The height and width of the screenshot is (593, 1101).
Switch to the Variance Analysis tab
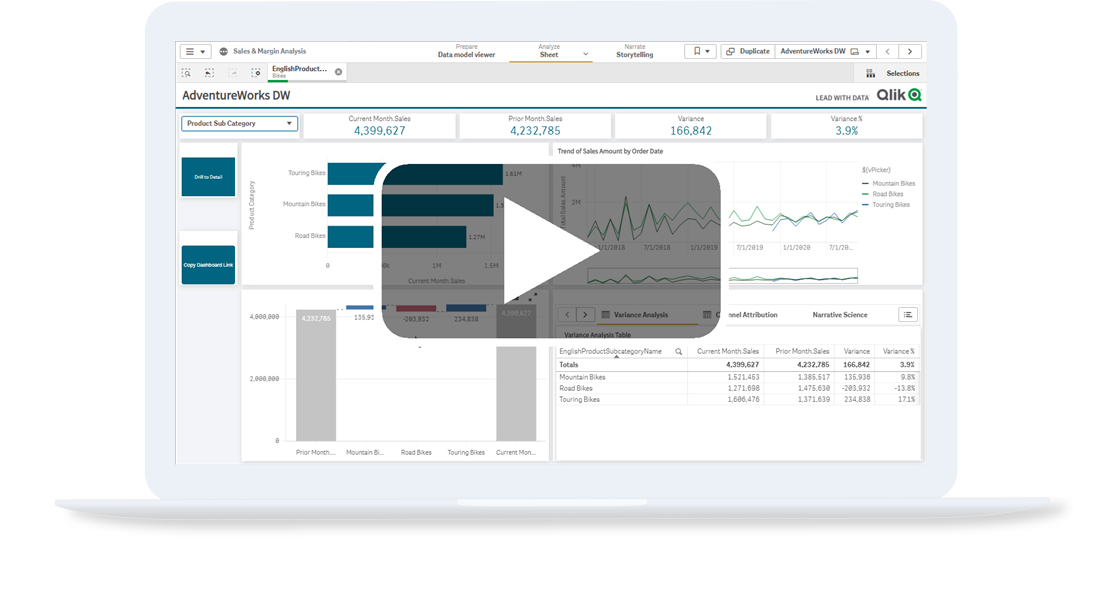point(640,315)
